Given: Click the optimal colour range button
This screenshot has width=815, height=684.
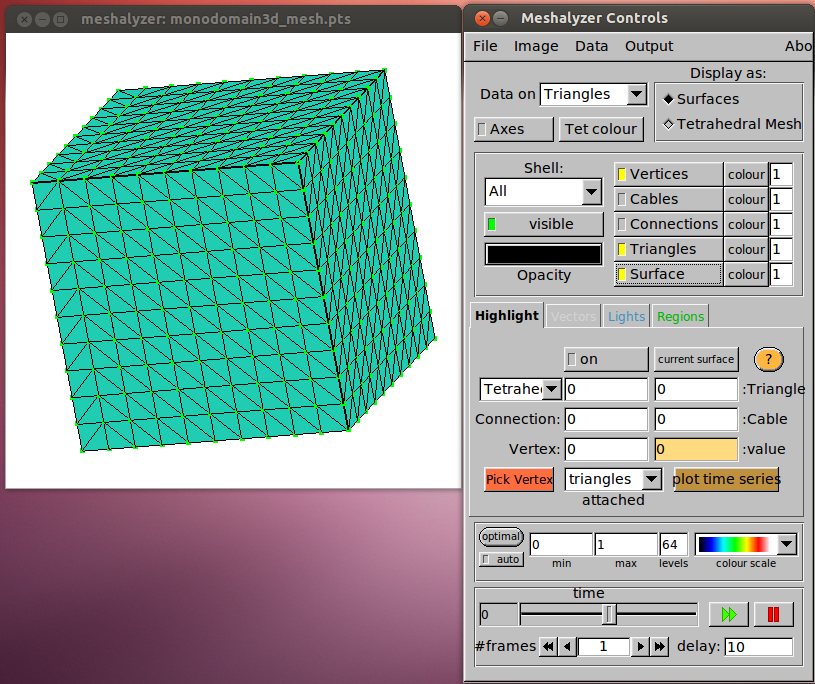Looking at the screenshot, I should (501, 537).
